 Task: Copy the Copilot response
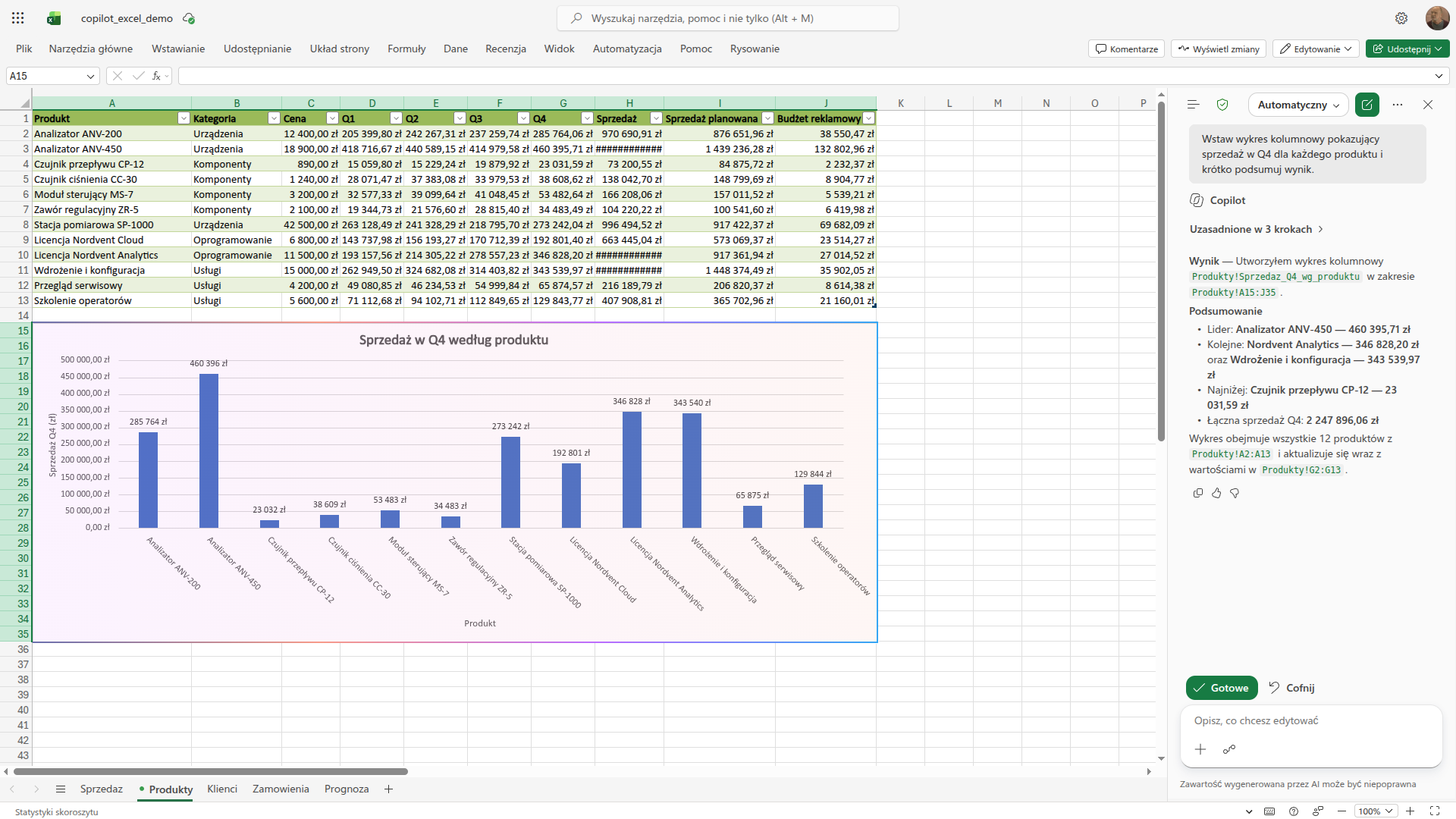(x=1198, y=493)
